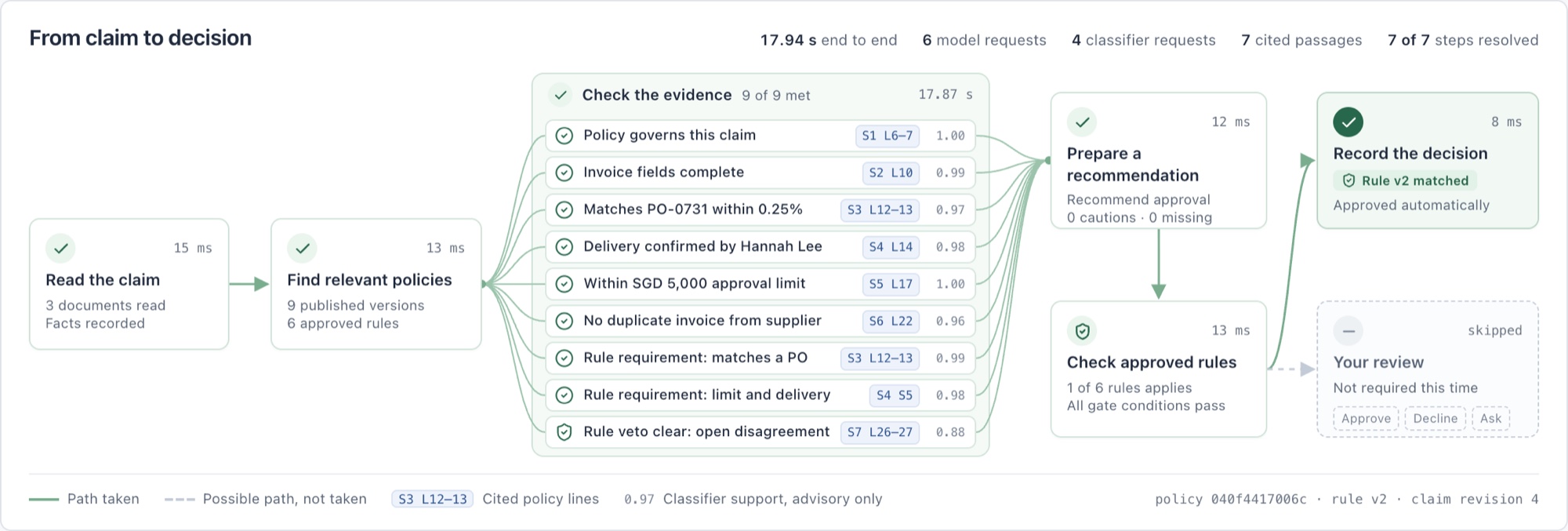Click claim revision 4 in footer
The image size is (1568, 531).
[1475, 500]
